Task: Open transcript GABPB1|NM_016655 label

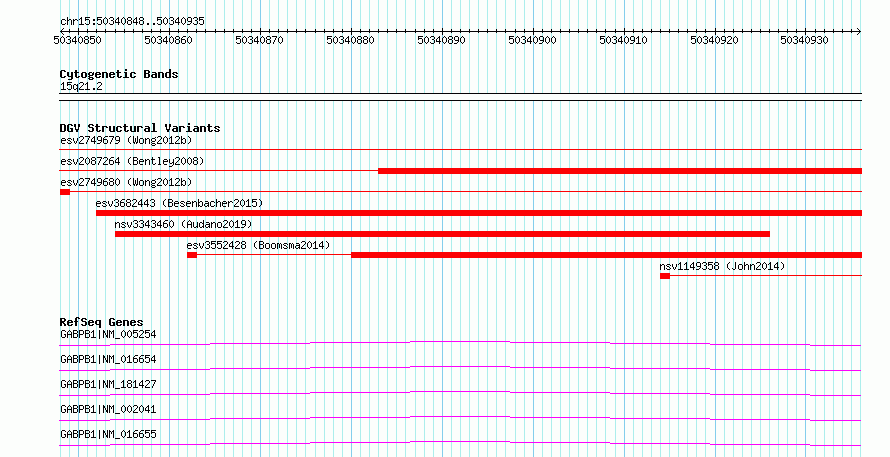Action: tap(108, 434)
